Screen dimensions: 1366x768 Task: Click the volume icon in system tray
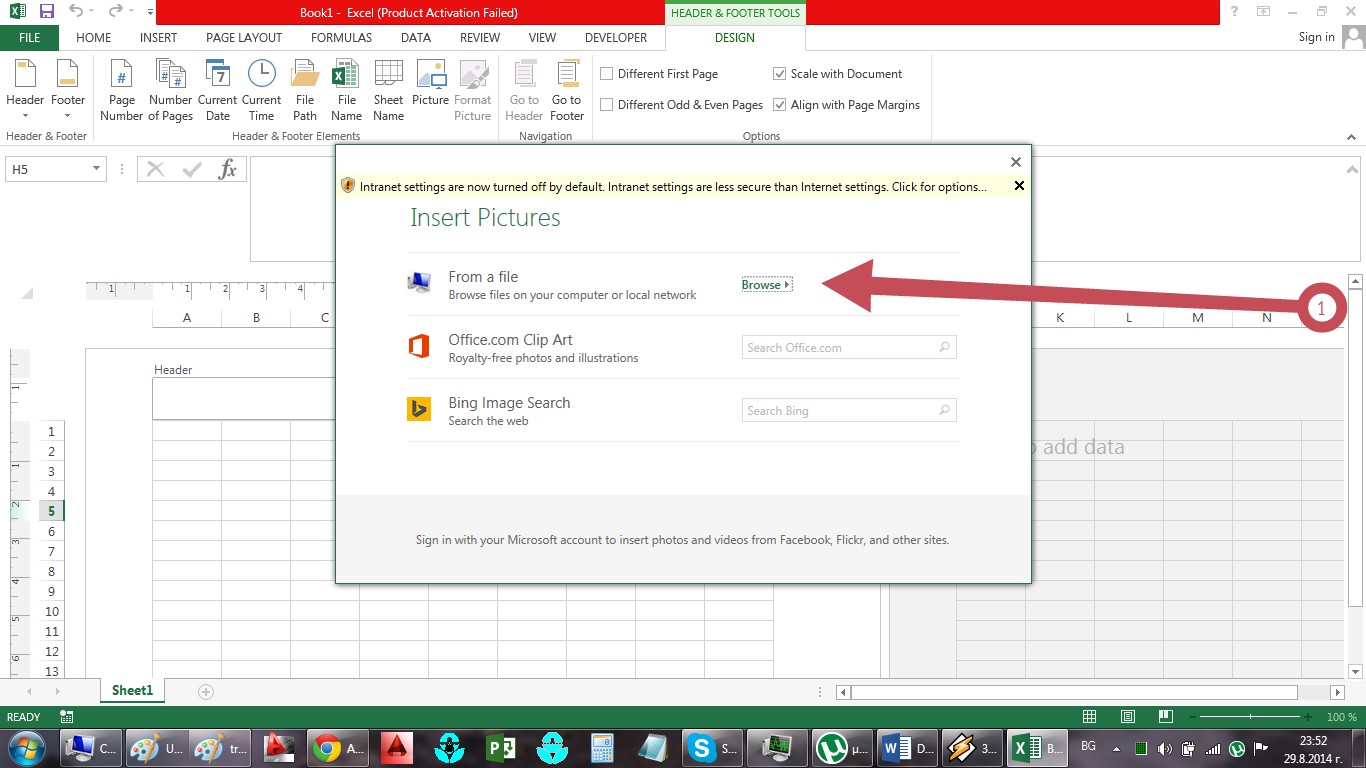(x=1164, y=748)
